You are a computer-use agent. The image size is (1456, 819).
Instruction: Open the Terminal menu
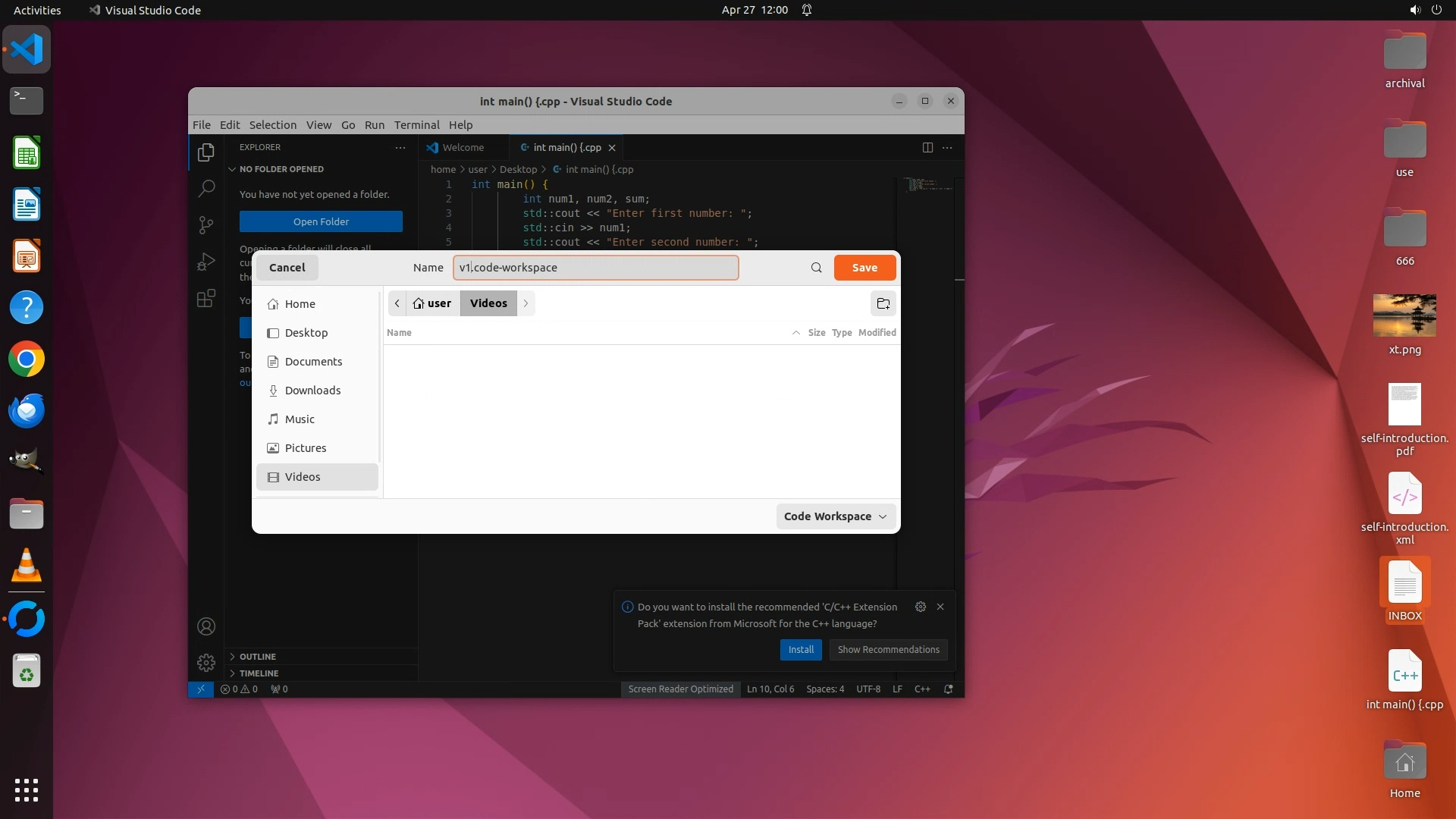point(416,125)
